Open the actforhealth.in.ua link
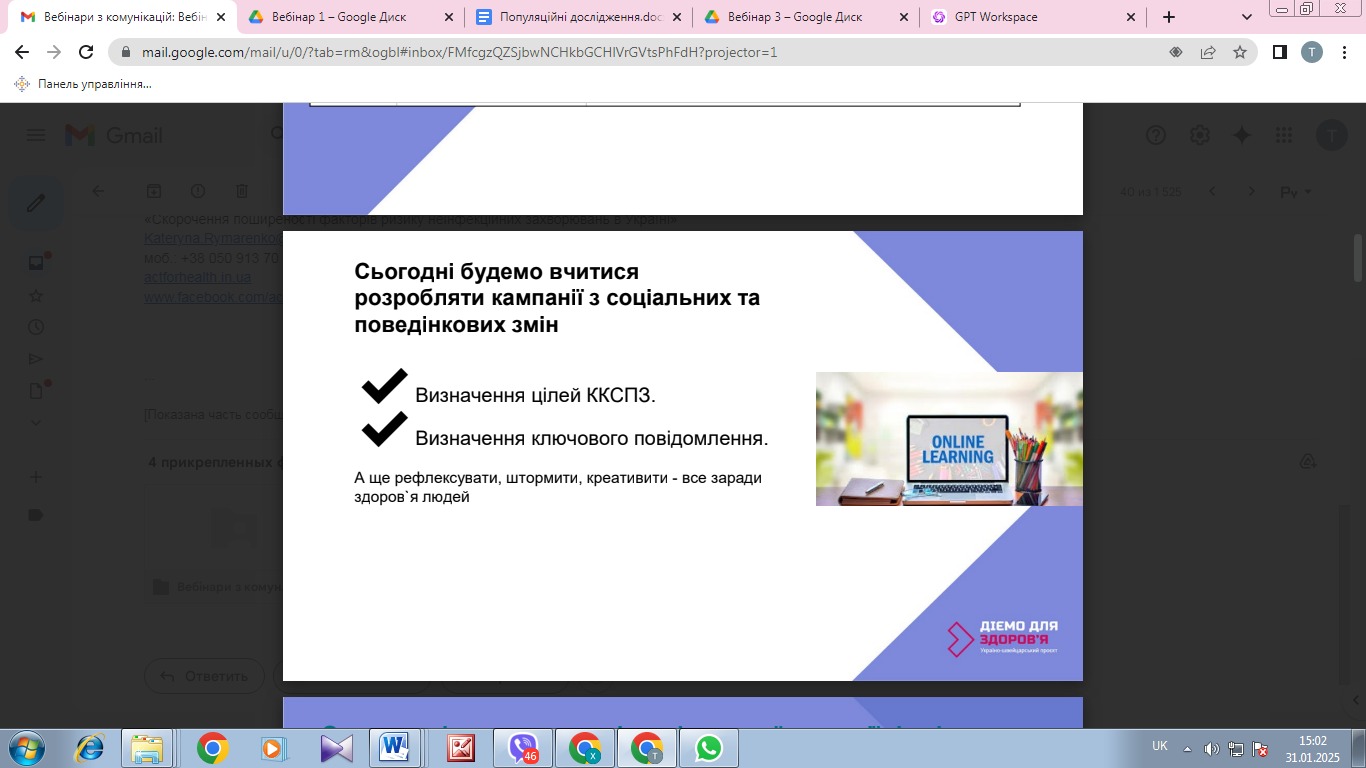 [197, 277]
